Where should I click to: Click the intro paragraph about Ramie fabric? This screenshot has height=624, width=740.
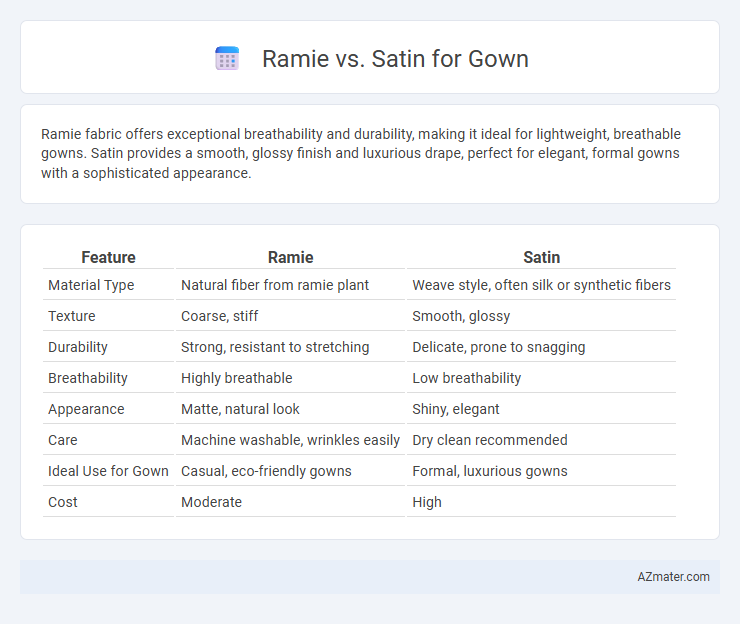pos(361,153)
